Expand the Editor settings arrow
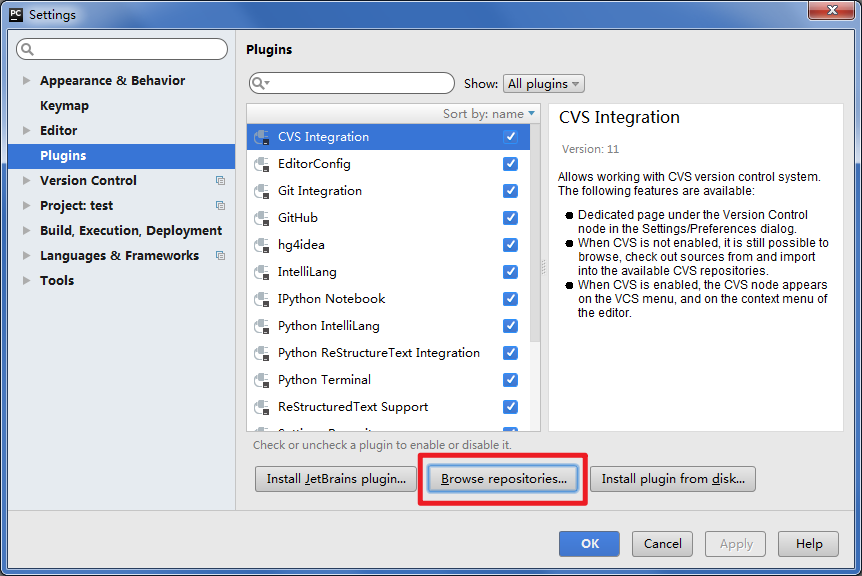Viewport: 862px width, 576px height. pyautogui.click(x=26, y=130)
